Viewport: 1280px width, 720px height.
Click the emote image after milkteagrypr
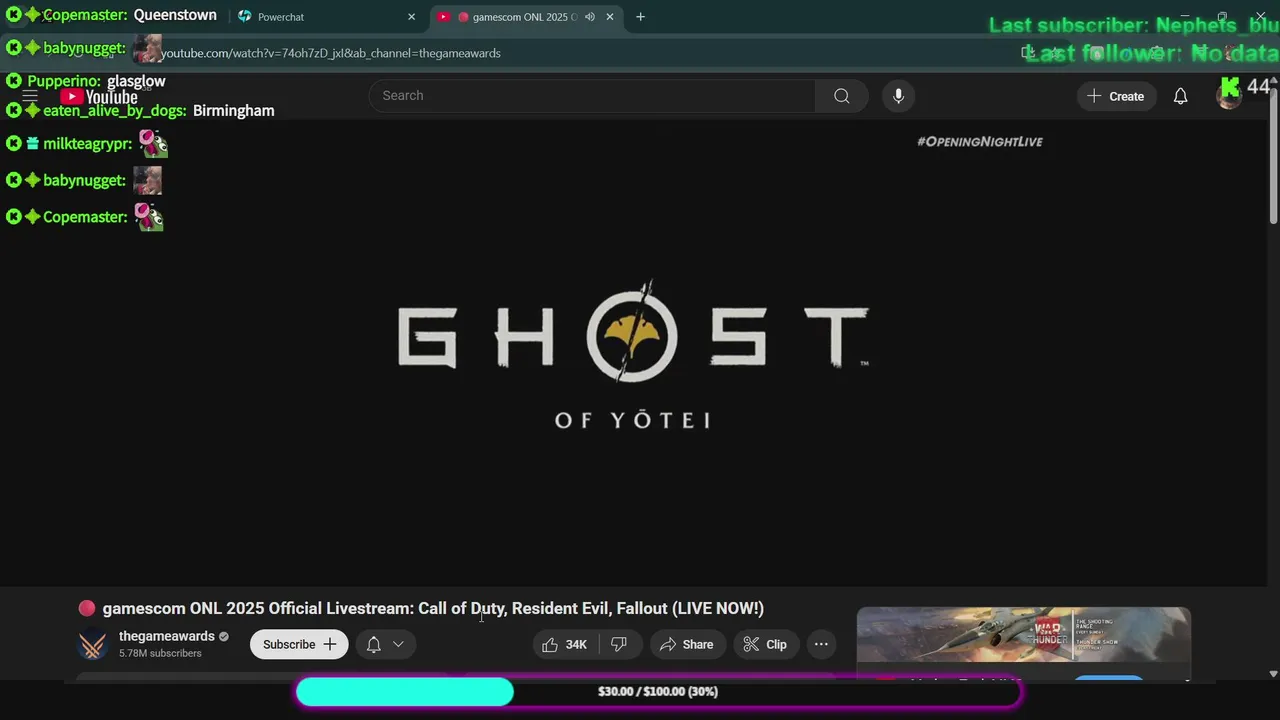(x=153, y=144)
